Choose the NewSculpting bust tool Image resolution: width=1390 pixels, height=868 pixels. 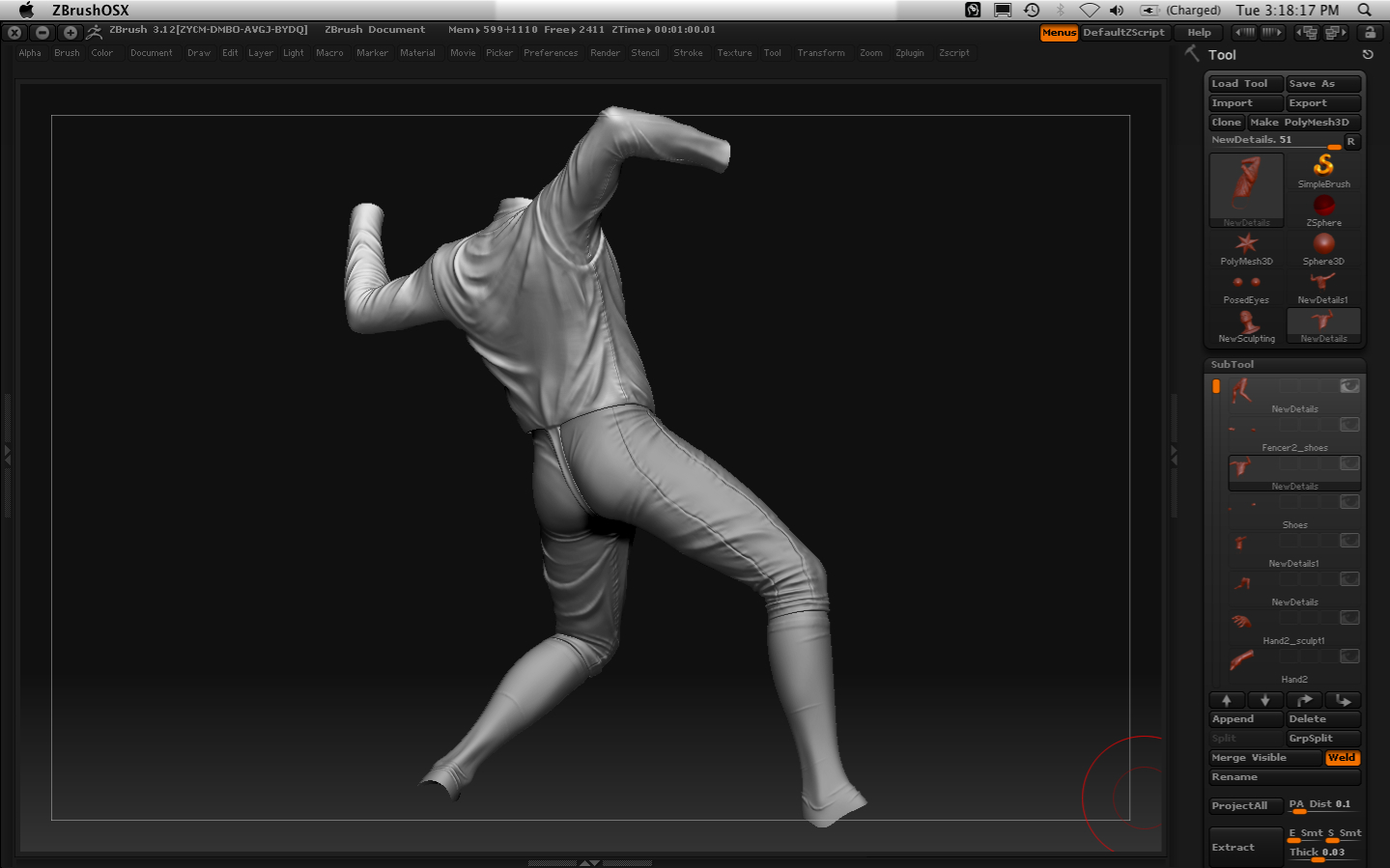pyautogui.click(x=1246, y=325)
